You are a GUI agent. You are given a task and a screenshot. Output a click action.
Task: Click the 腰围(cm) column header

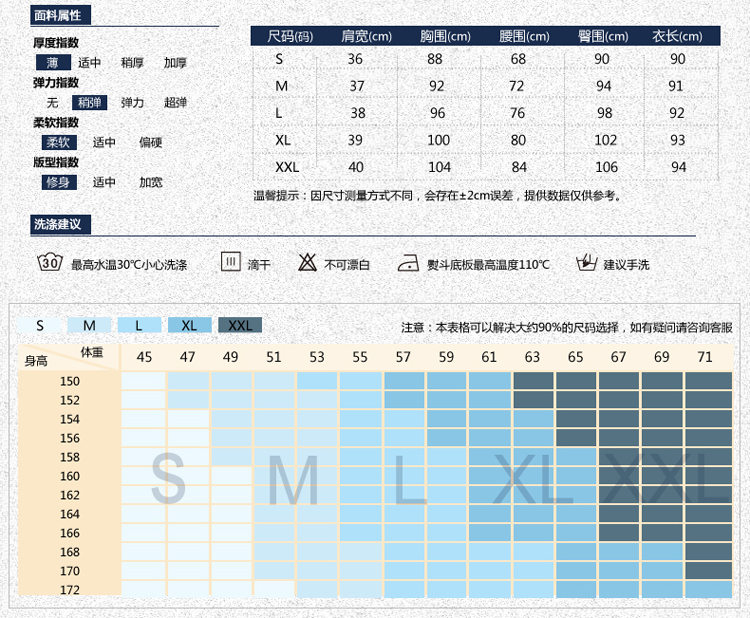524,36
